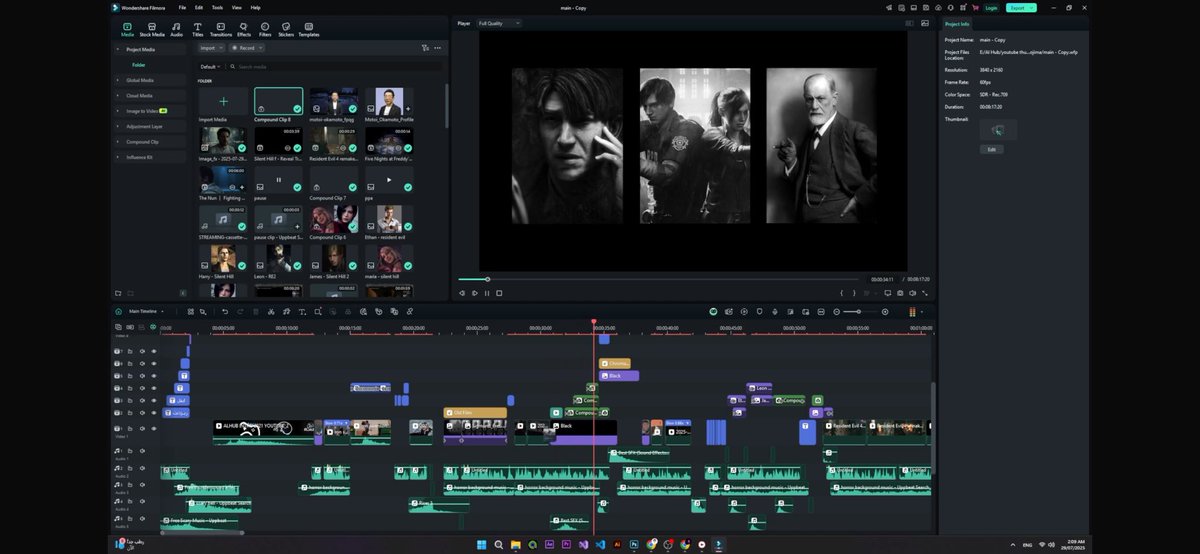Open the Default sort dropdown
The width and height of the screenshot is (1200, 554).
(210, 66)
